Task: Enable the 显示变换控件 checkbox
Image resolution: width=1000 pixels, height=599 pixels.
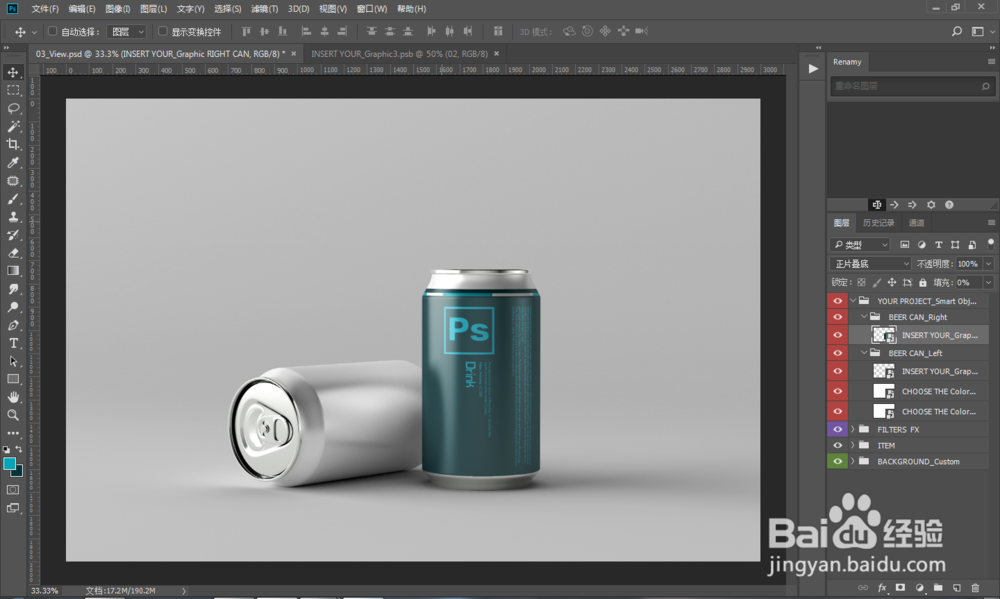Action: (x=163, y=31)
